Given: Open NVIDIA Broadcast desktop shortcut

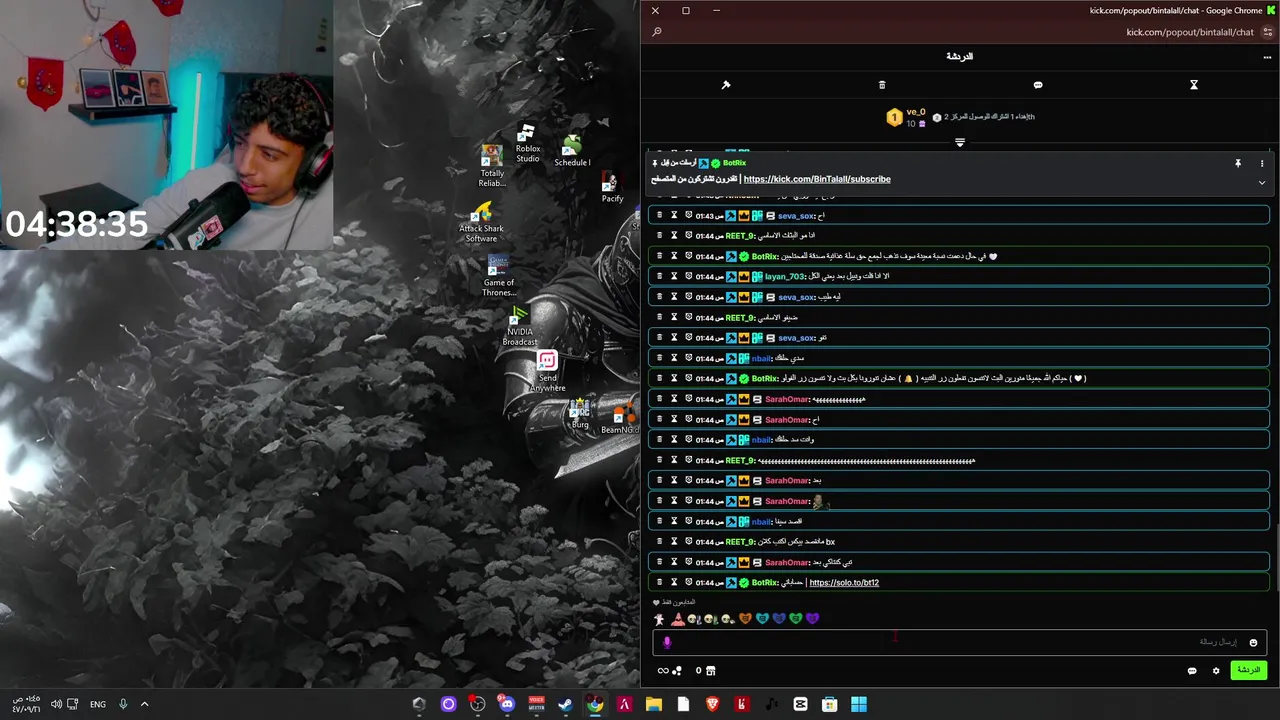Looking at the screenshot, I should [x=519, y=326].
